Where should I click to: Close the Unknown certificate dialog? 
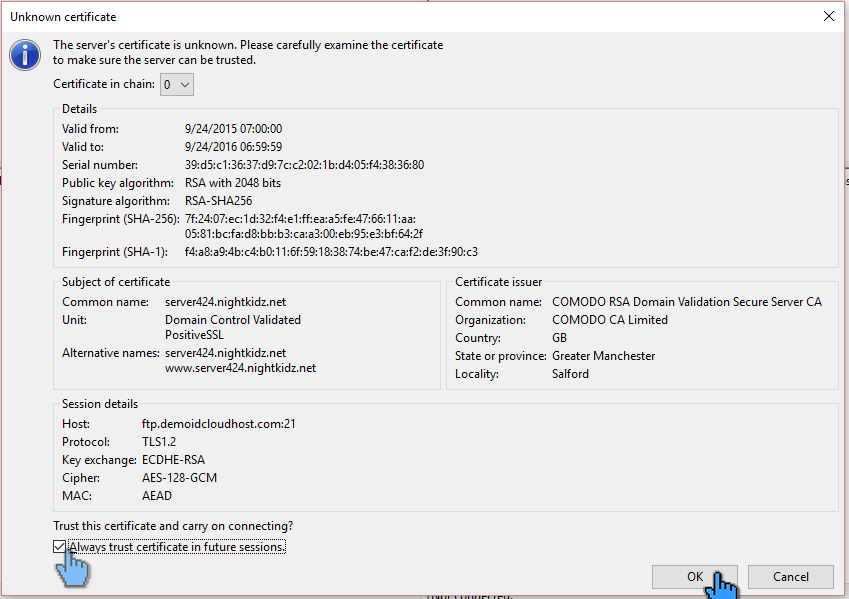click(x=831, y=16)
